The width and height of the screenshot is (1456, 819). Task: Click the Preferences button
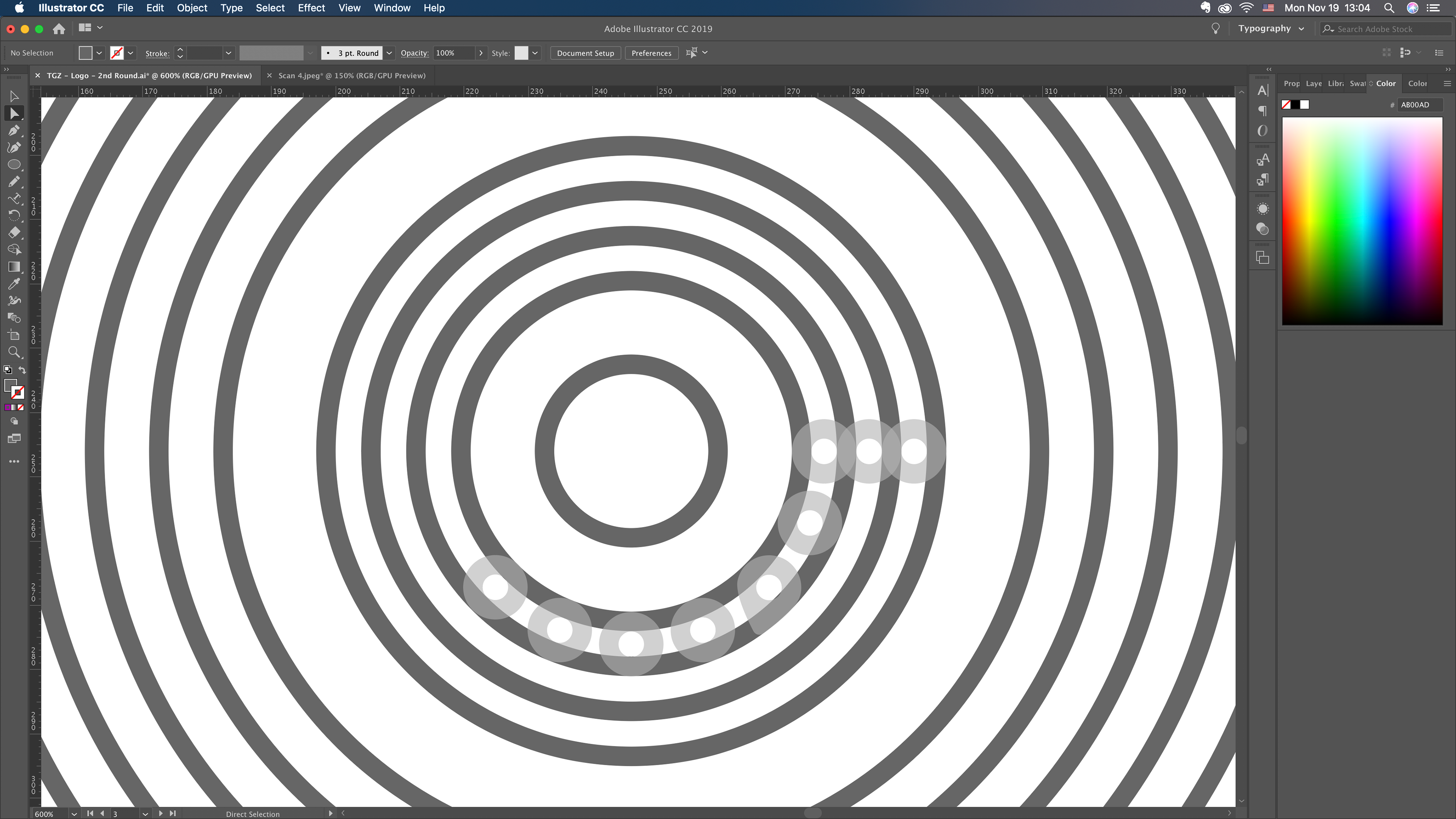651,53
